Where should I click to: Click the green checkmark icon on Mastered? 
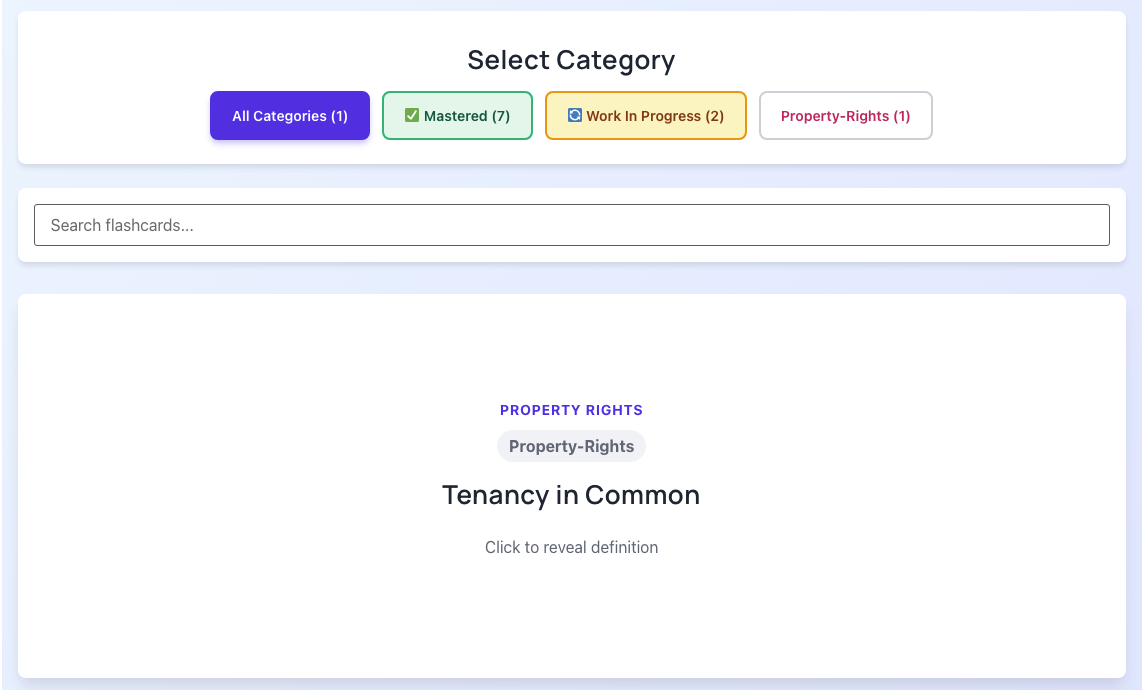tap(412, 114)
